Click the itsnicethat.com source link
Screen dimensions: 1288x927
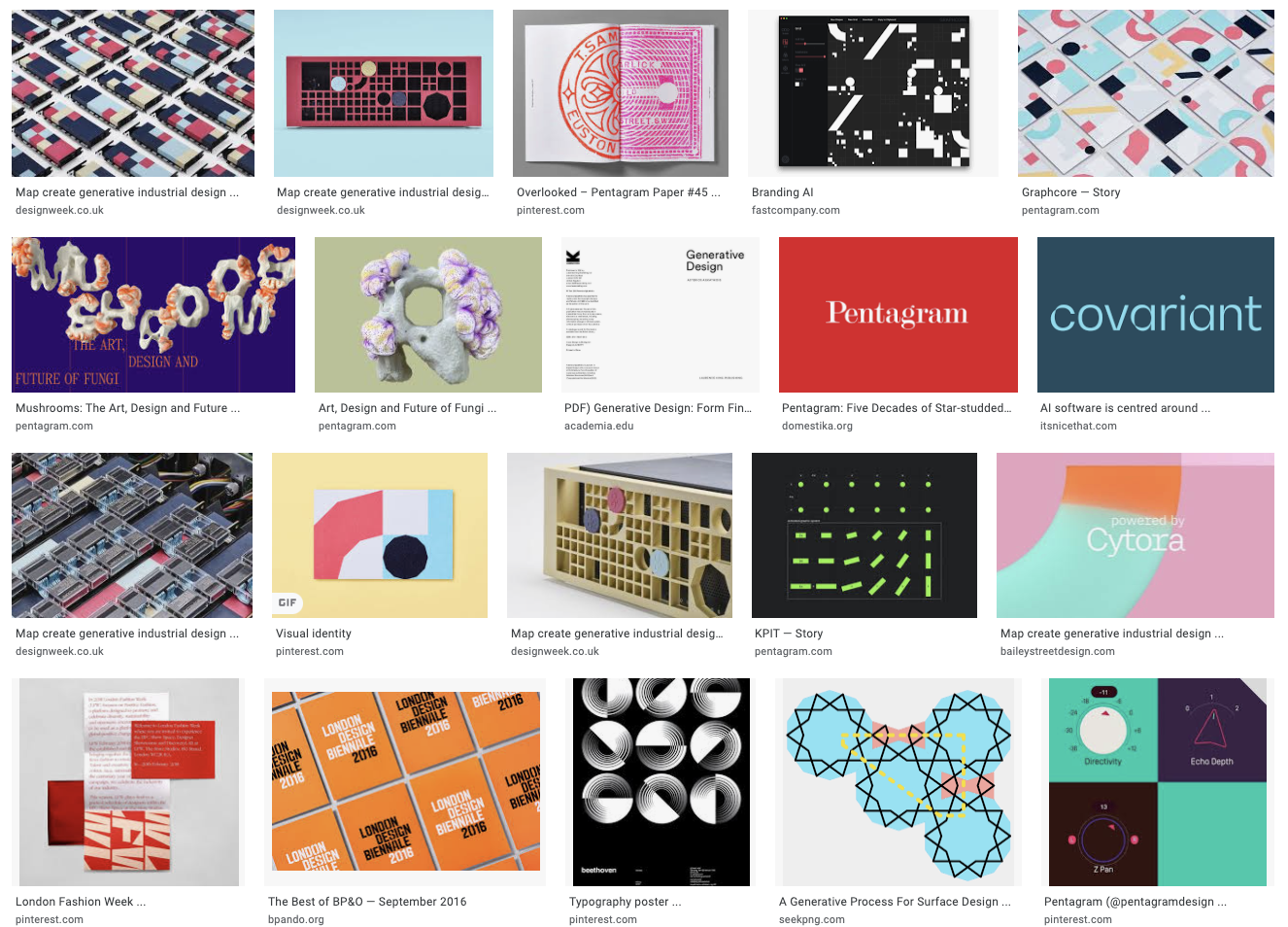(x=1078, y=426)
